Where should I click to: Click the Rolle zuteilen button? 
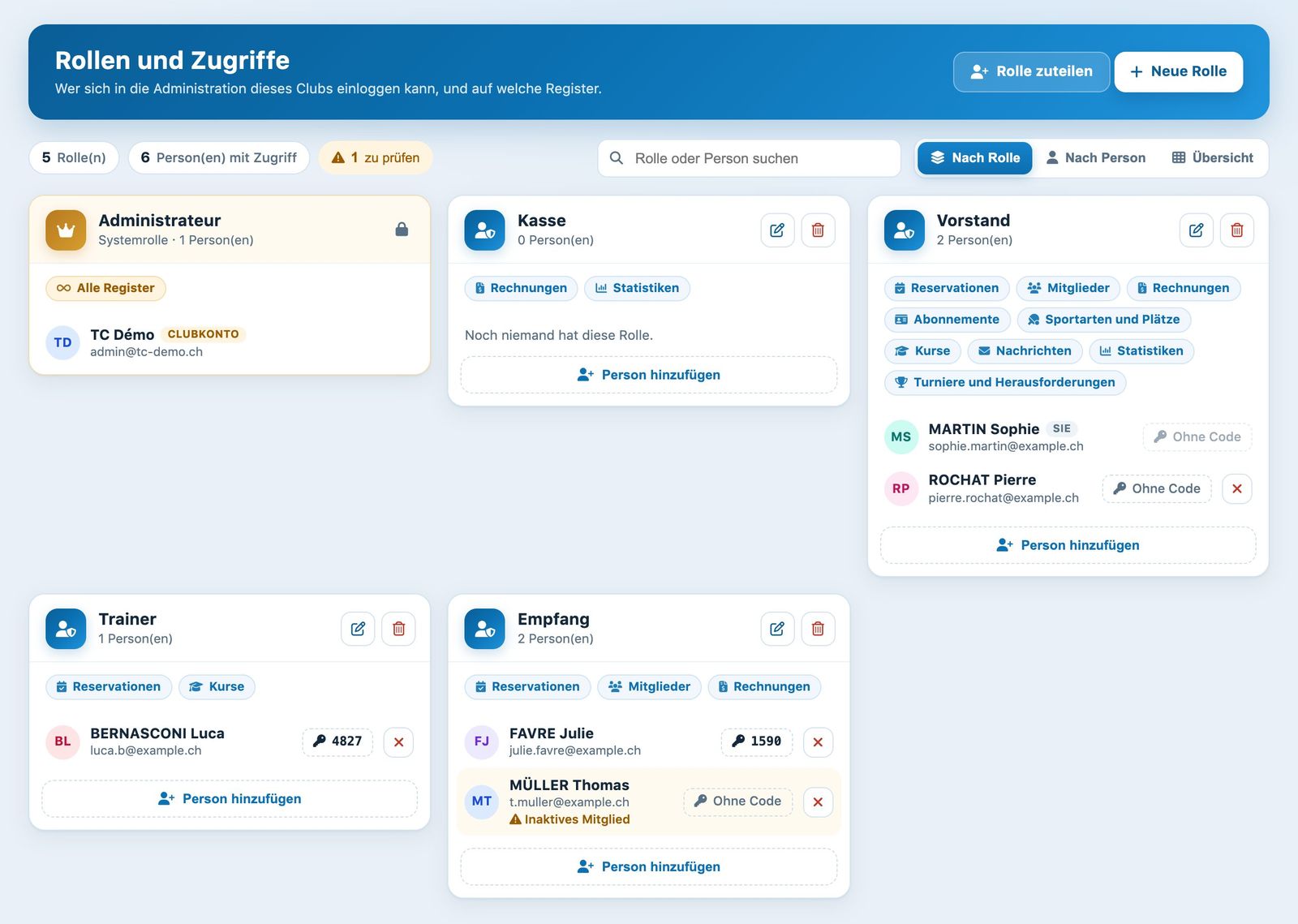coord(1031,71)
